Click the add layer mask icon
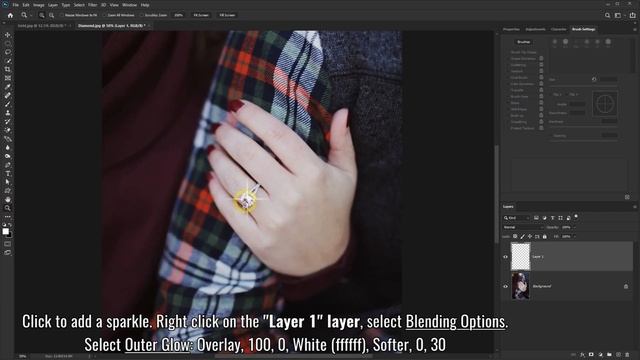Viewport: 640px width, 360px height. tap(591, 355)
